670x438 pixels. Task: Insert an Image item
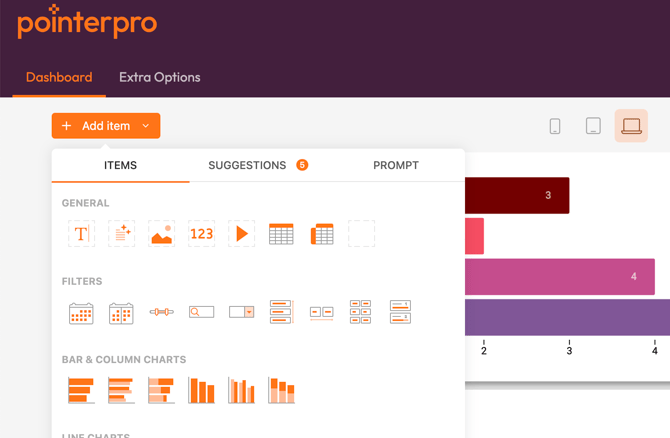(161, 233)
